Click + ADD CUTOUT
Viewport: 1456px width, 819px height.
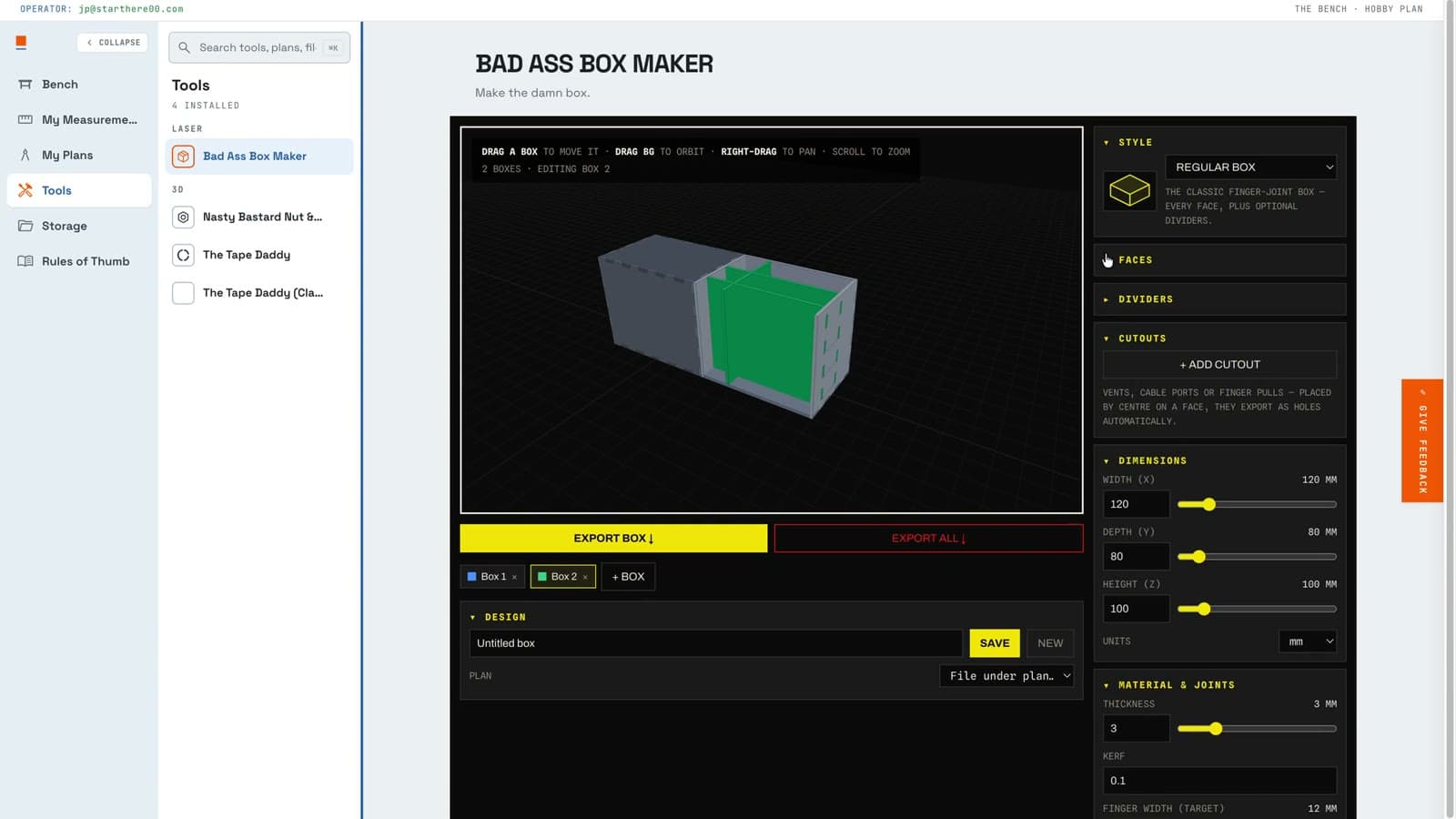tap(1219, 365)
